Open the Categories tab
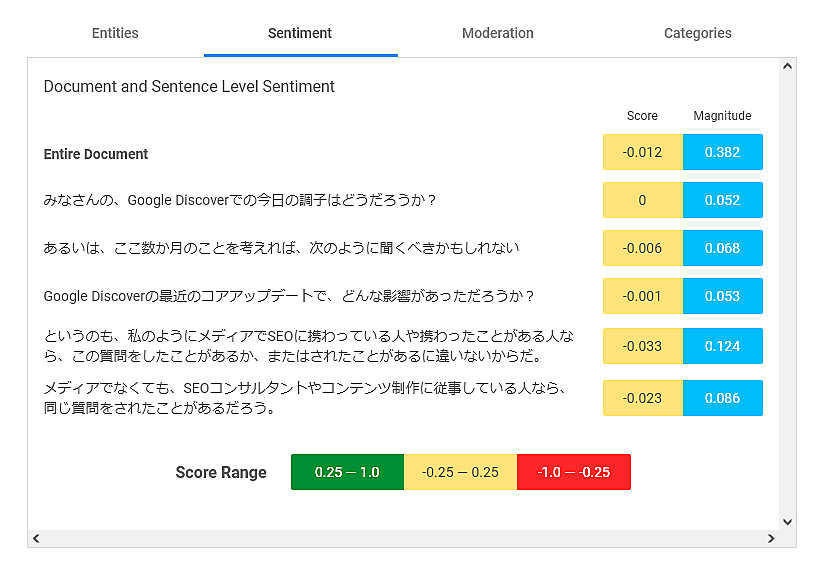The width and height of the screenshot is (823, 566). pos(697,33)
